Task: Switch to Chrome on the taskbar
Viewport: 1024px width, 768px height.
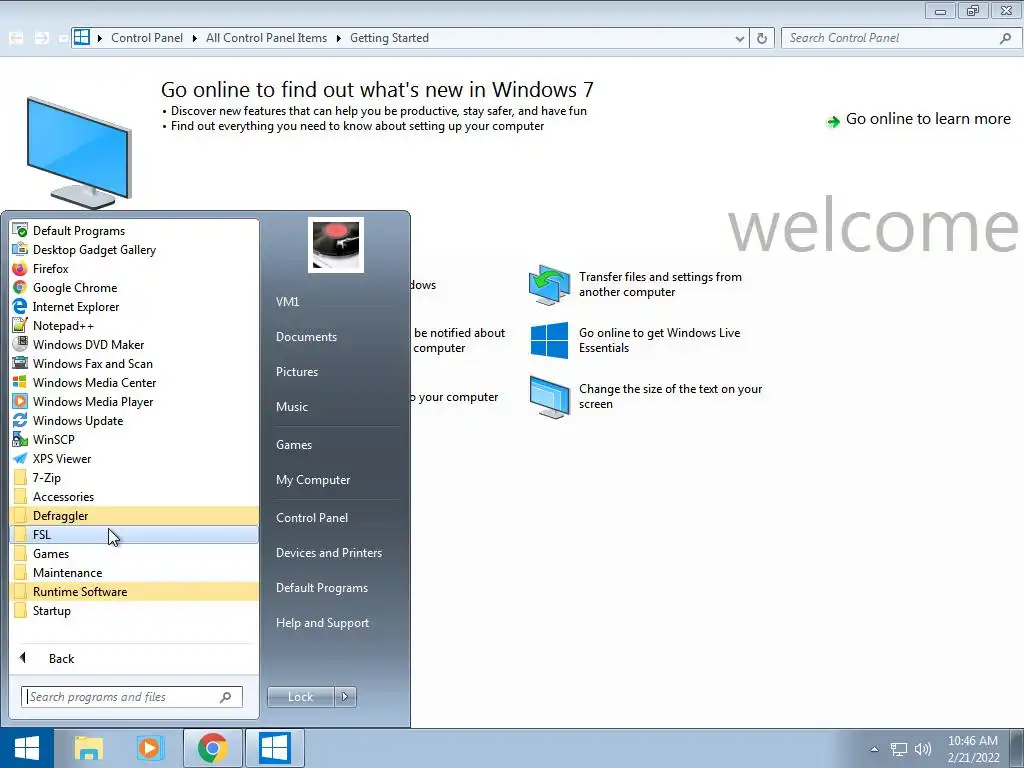Action: 212,748
